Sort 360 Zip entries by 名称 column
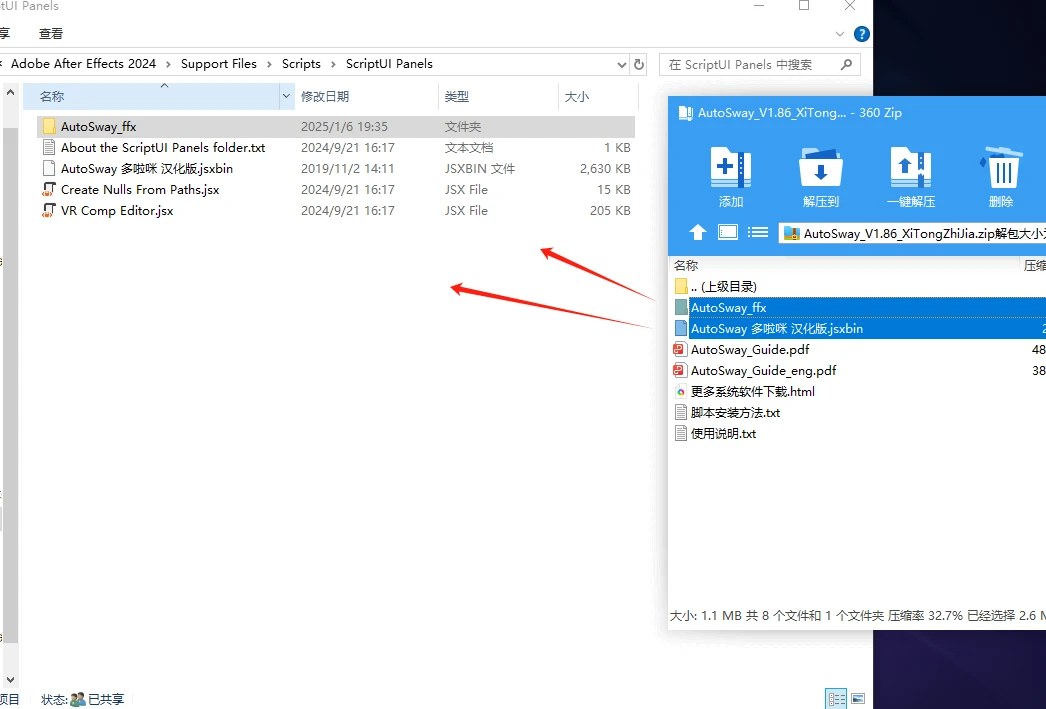 686,265
